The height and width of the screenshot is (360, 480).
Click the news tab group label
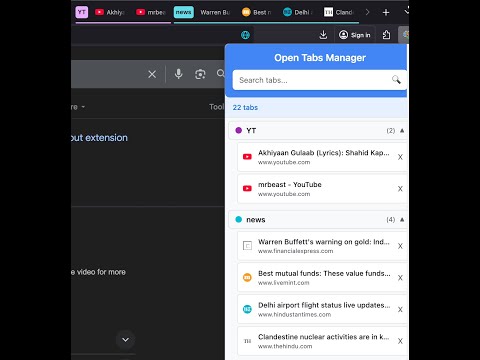184,12
